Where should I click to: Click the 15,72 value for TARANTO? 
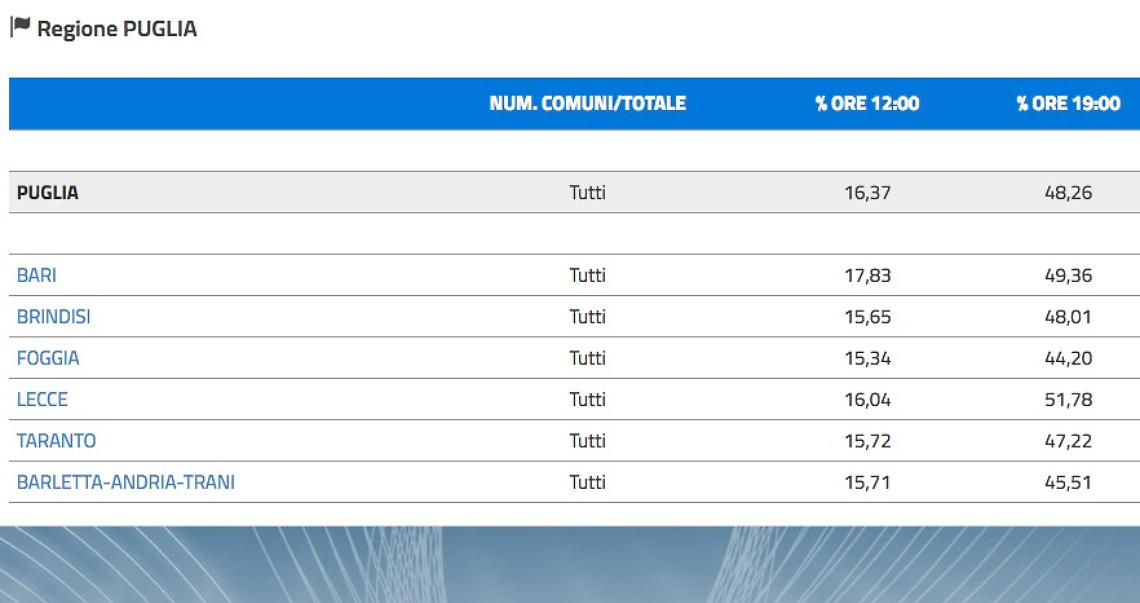pos(867,441)
